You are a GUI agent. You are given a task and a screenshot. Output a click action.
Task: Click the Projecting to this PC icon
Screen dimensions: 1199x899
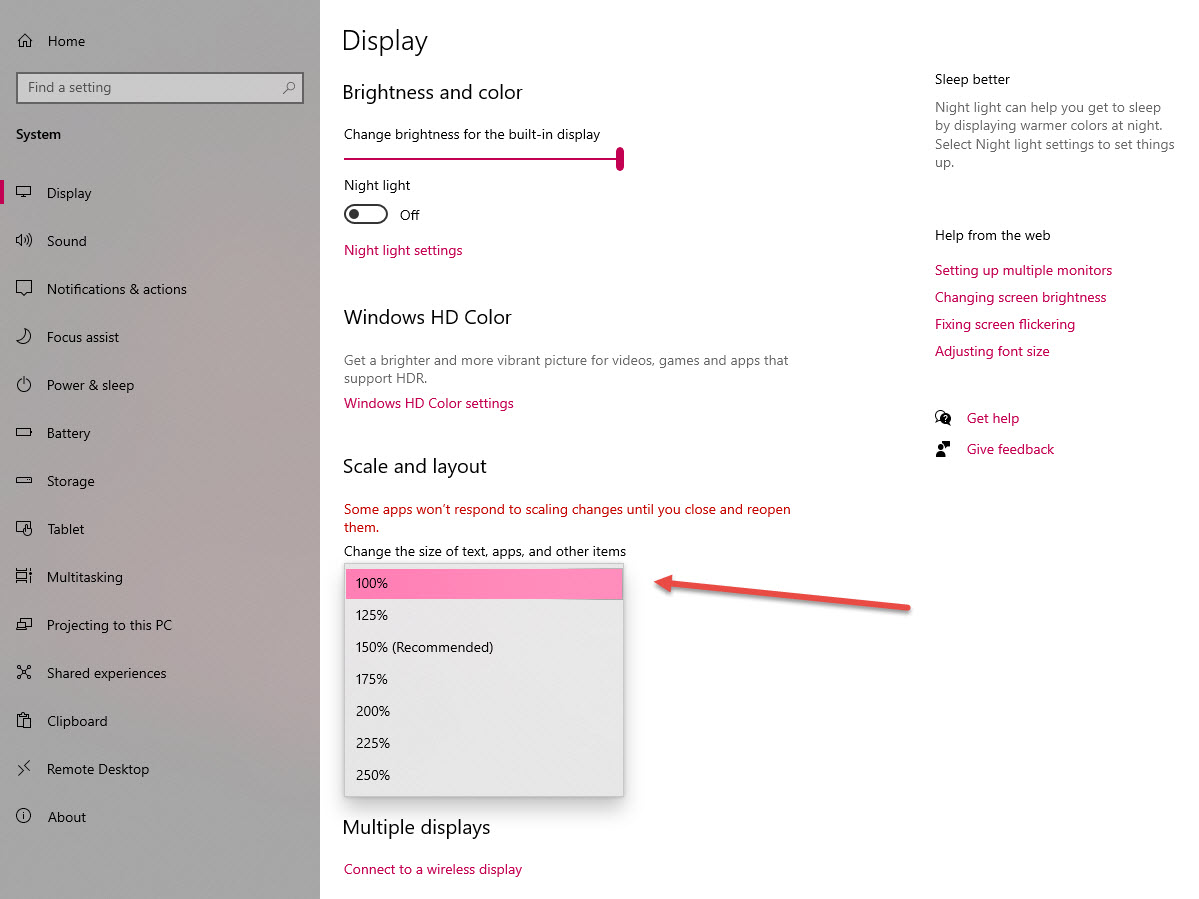(24, 625)
